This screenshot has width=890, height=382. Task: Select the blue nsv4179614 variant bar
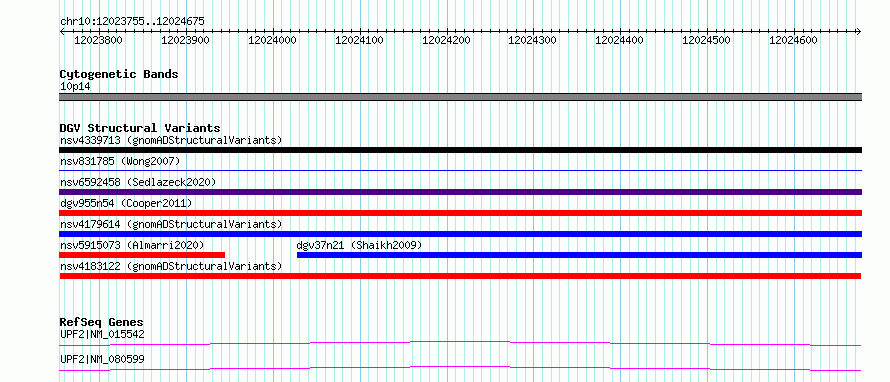(460, 234)
